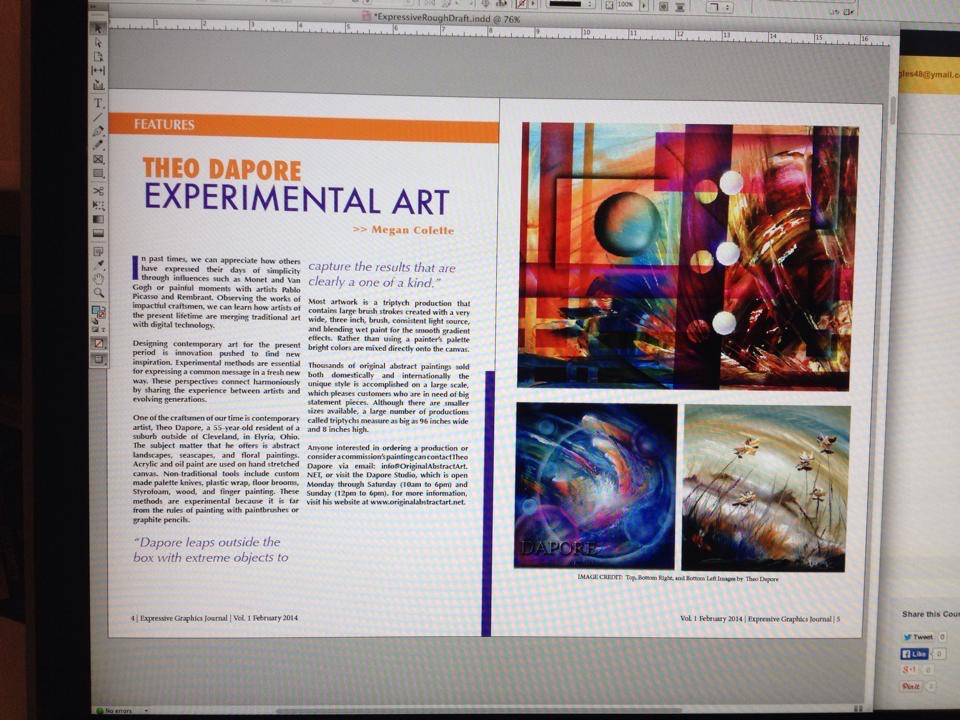The image size is (960, 720).
Task: Select the Direct Selection tool
Action: tap(99, 43)
